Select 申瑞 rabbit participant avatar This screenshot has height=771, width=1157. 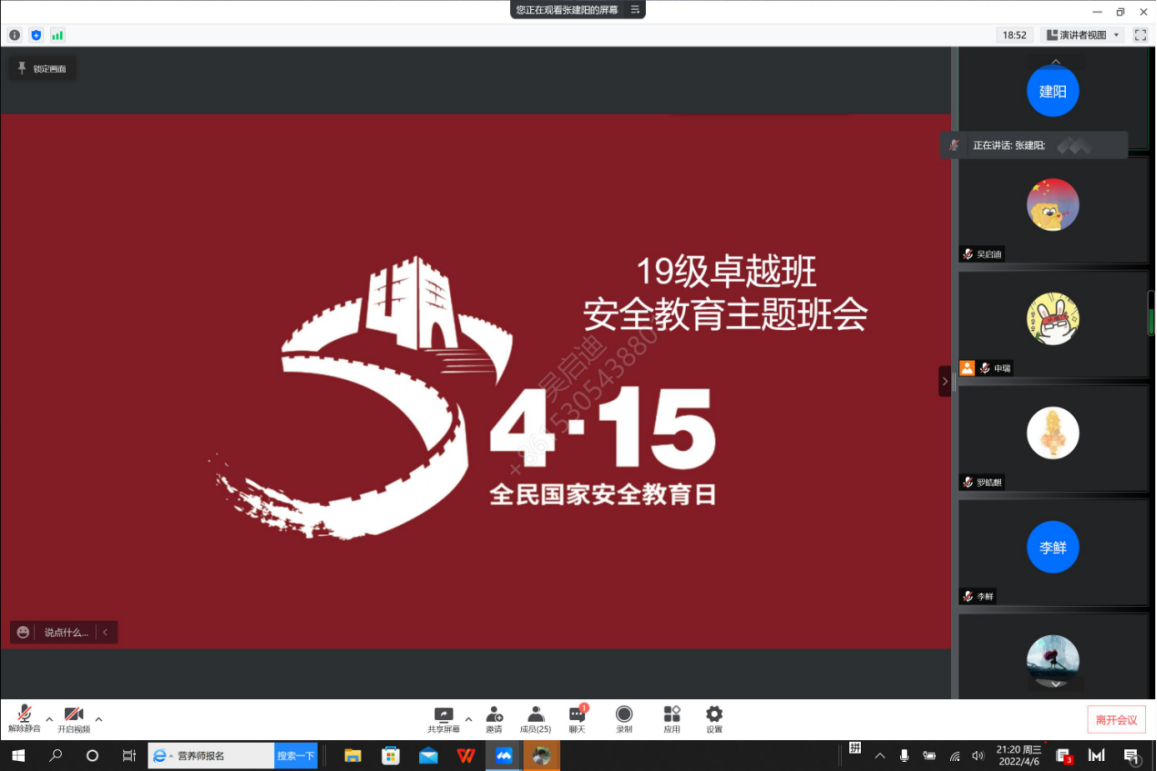click(x=1053, y=319)
